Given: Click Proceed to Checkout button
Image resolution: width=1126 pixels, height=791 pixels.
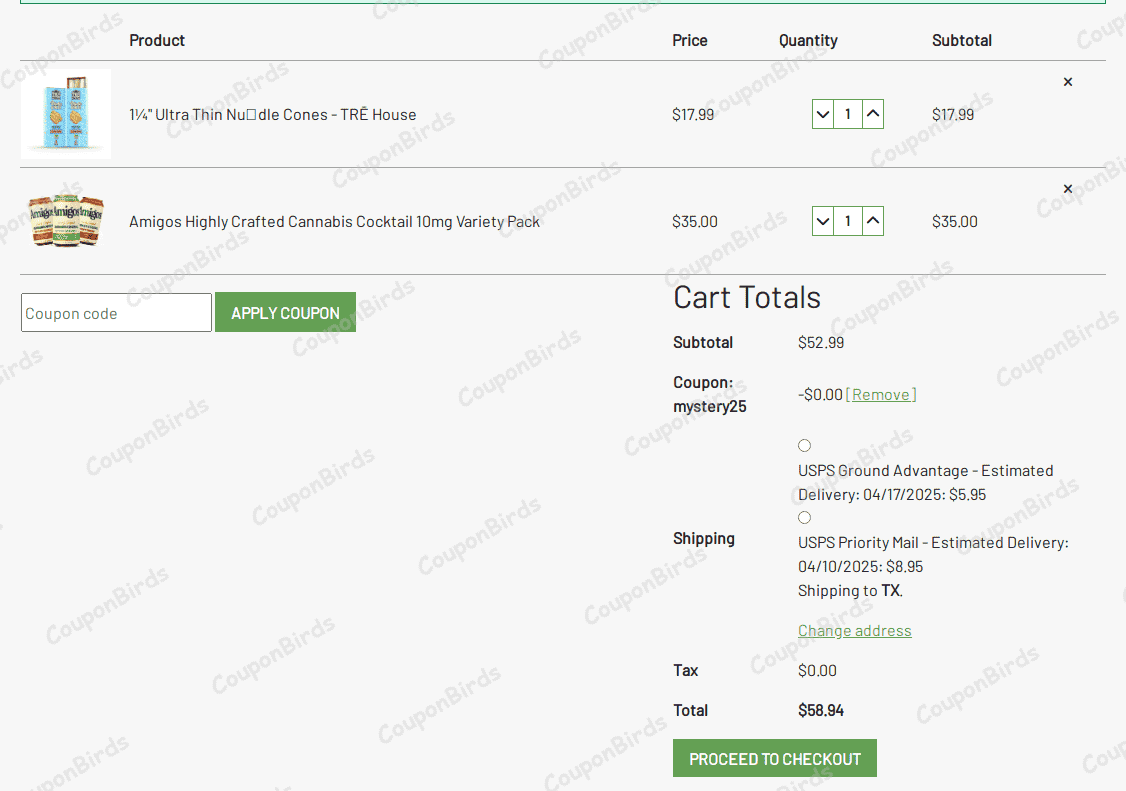Looking at the screenshot, I should tap(775, 759).
